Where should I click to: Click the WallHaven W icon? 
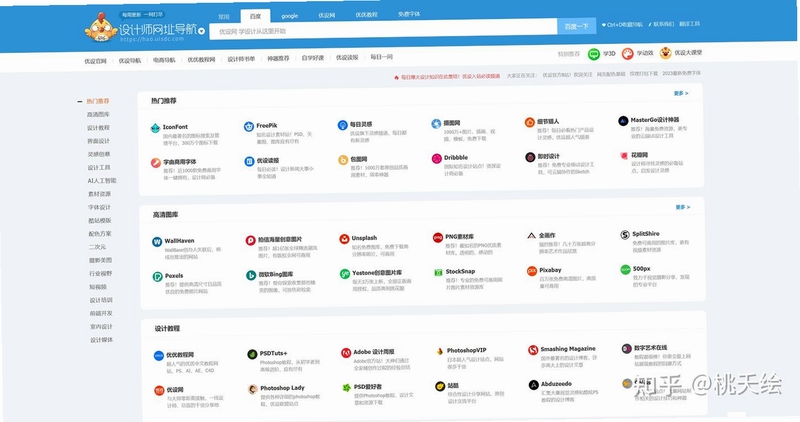click(157, 242)
